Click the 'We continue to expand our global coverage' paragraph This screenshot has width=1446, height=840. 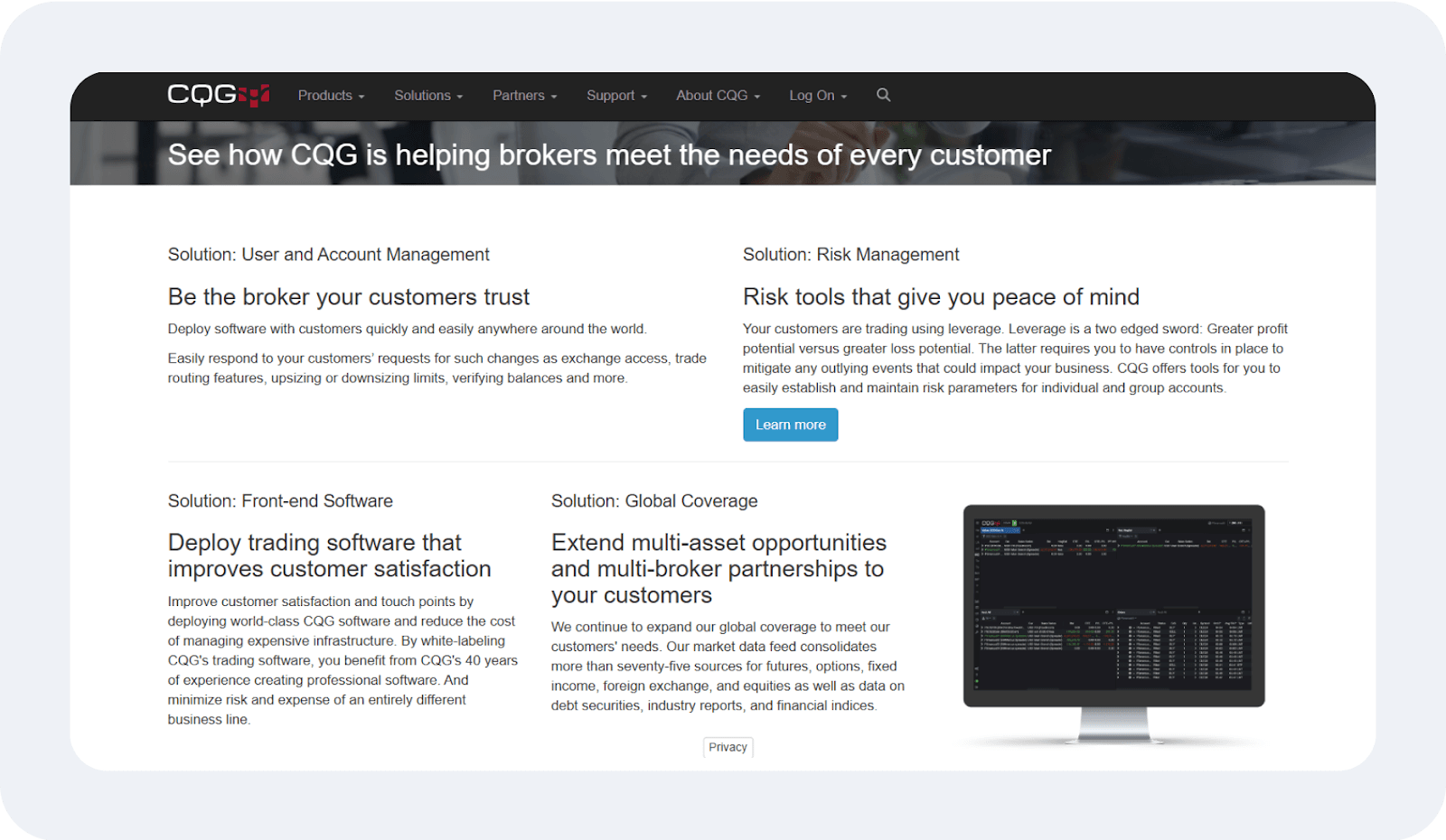click(x=728, y=667)
